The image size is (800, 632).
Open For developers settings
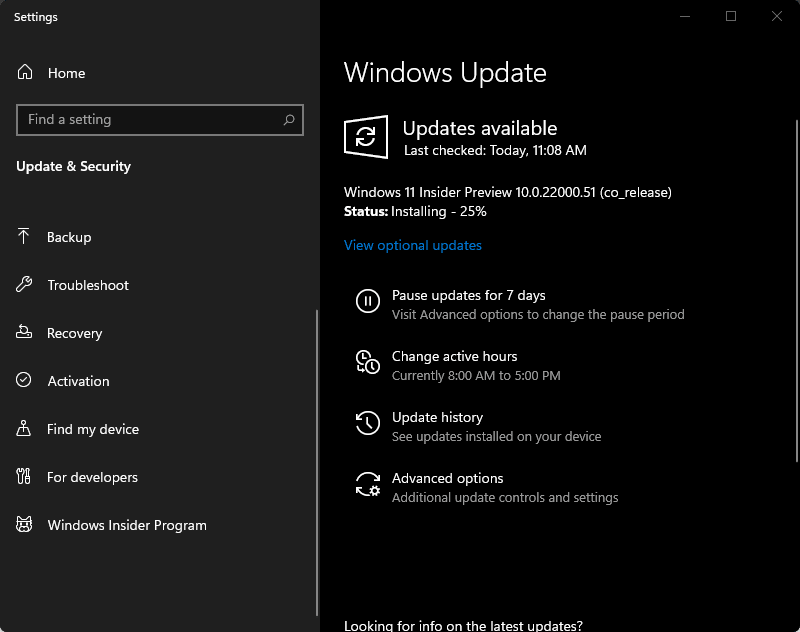click(x=92, y=477)
